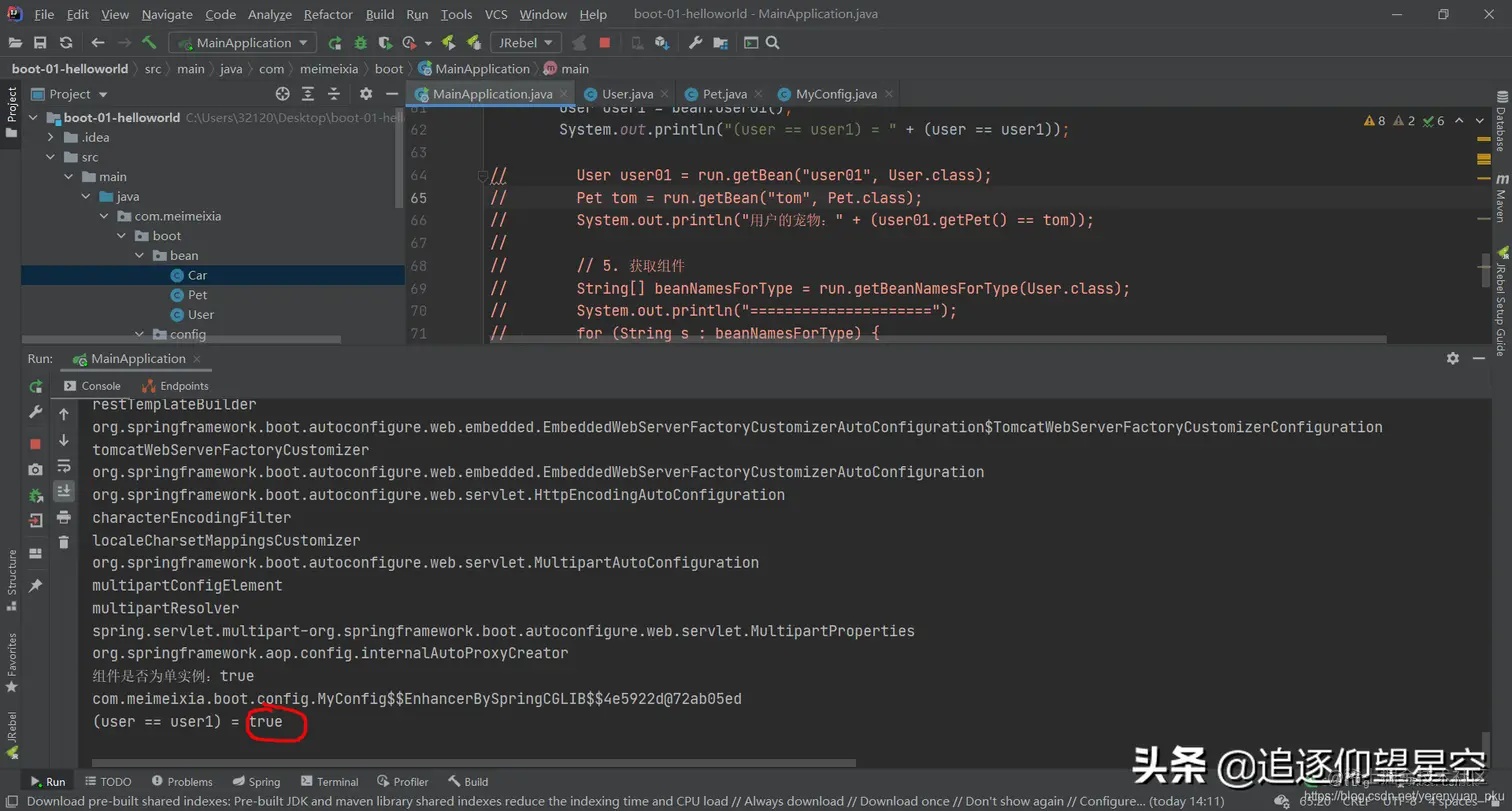This screenshot has width=1512, height=811.
Task: Open Project panel gear options
Action: pos(366,94)
